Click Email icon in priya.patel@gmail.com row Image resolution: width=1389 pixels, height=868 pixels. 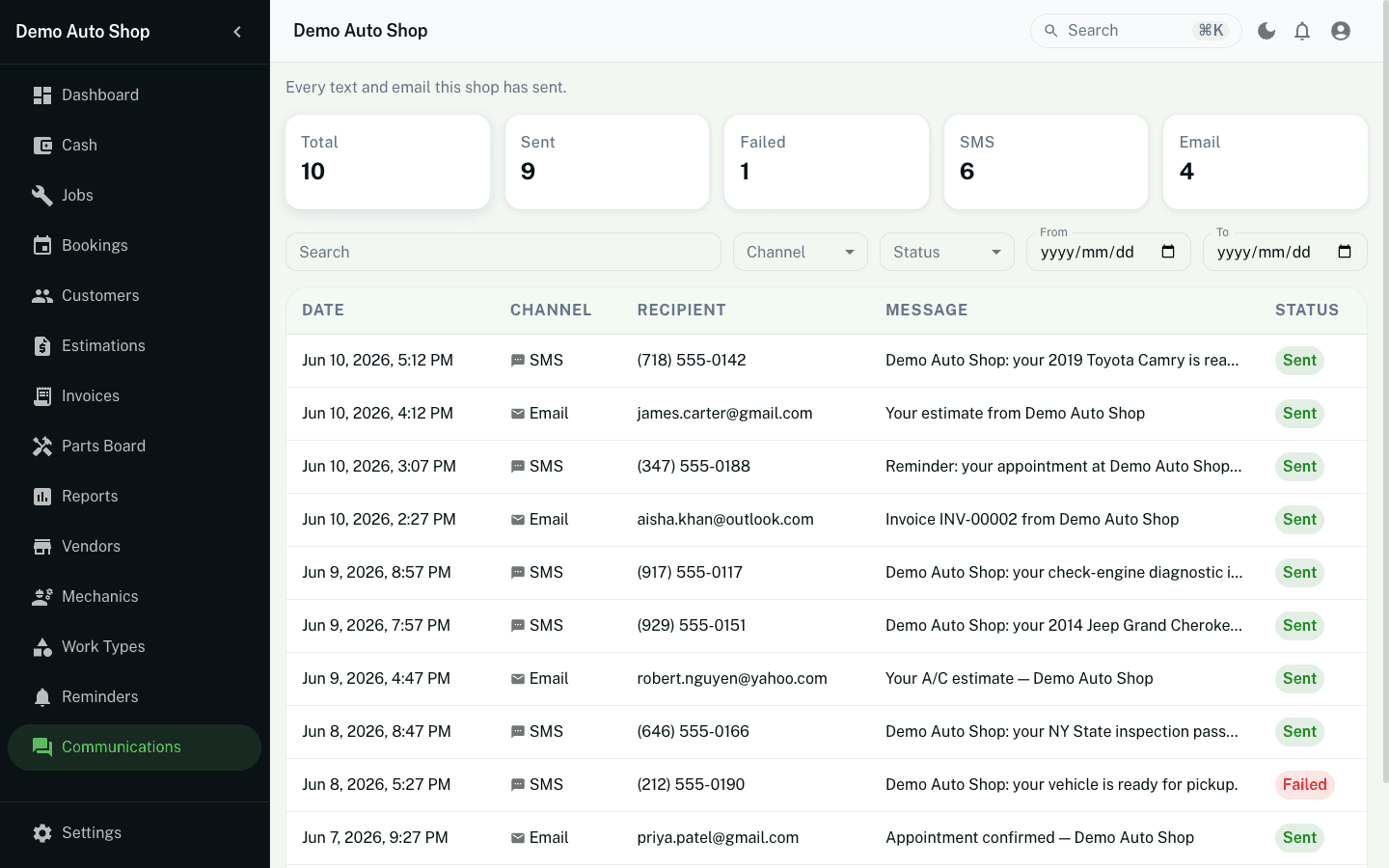(x=518, y=838)
